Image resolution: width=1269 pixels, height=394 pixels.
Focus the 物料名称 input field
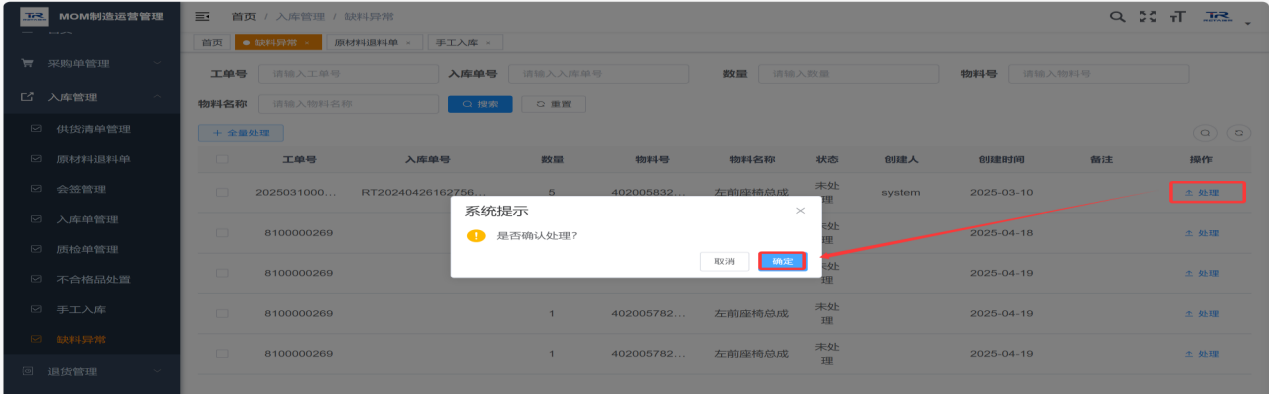(348, 104)
